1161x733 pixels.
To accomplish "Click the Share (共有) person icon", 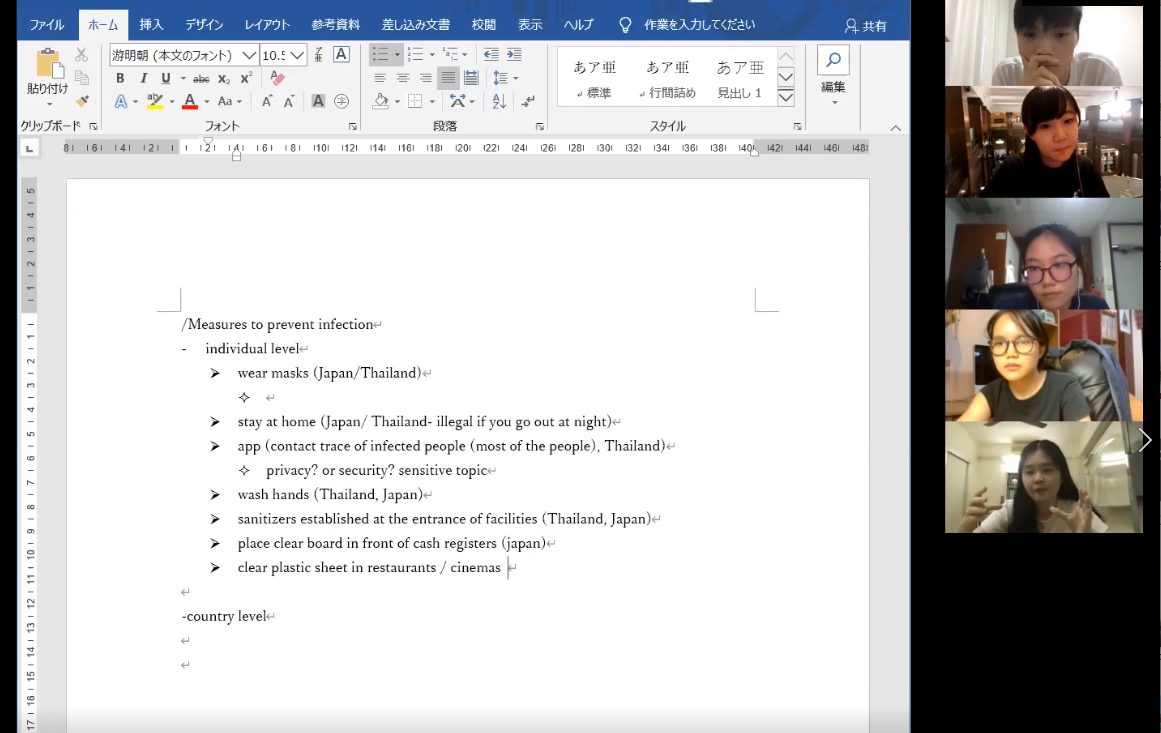I will pyautogui.click(x=851, y=26).
